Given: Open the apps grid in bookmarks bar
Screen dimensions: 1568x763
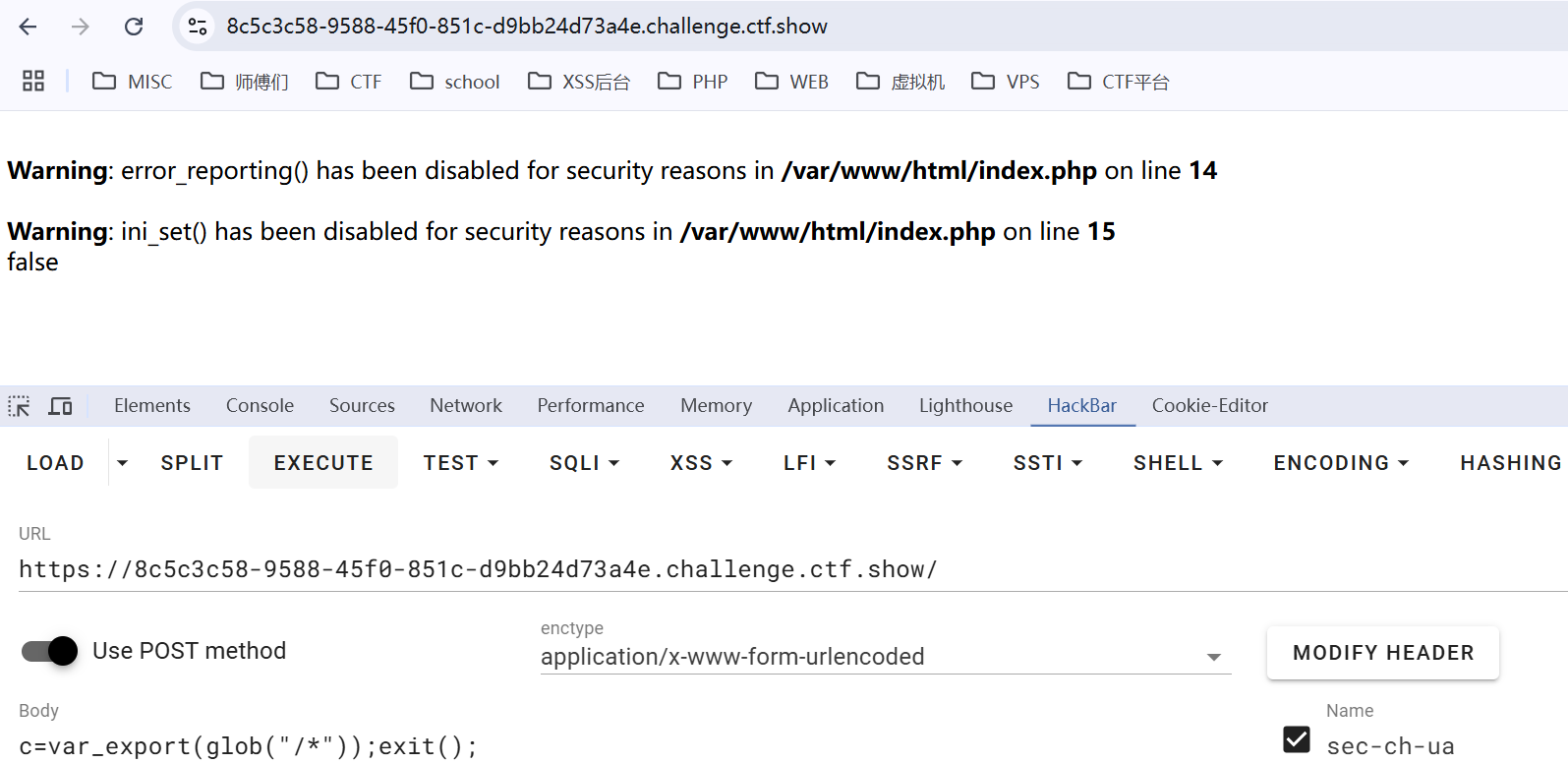Looking at the screenshot, I should (33, 82).
